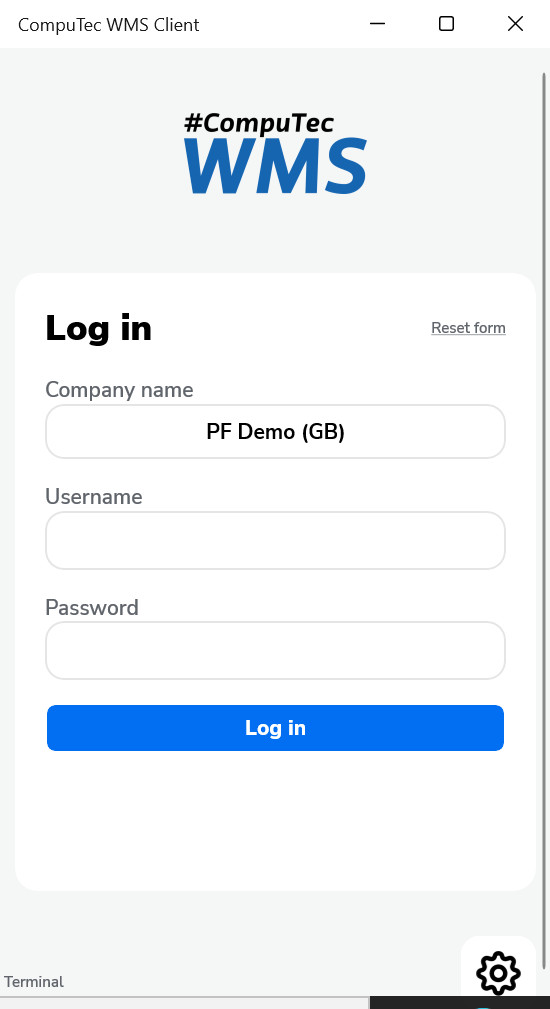Image resolution: width=550 pixels, height=1009 pixels.
Task: Click the #CompuTec hashtag logo text
Action: pyautogui.click(x=259, y=123)
